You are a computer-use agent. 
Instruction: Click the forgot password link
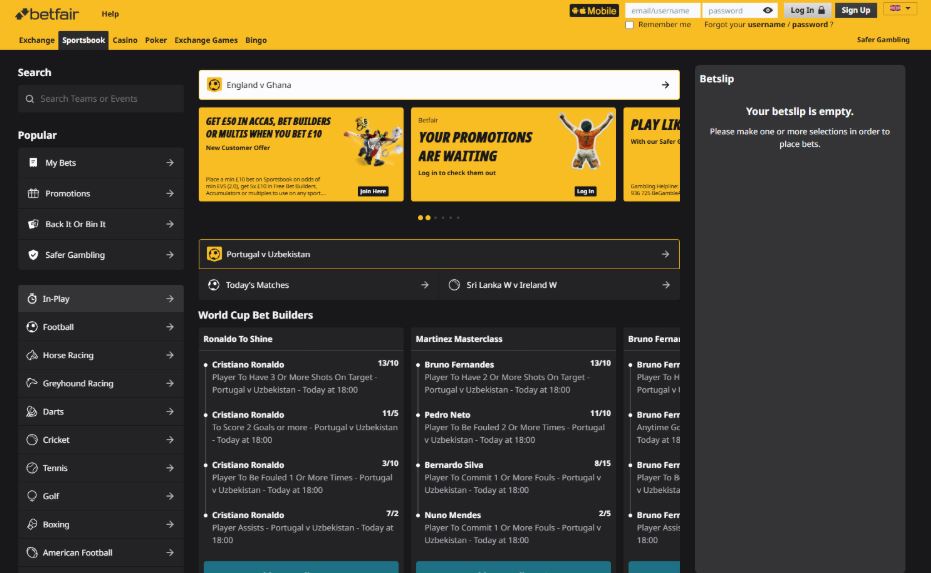point(809,24)
